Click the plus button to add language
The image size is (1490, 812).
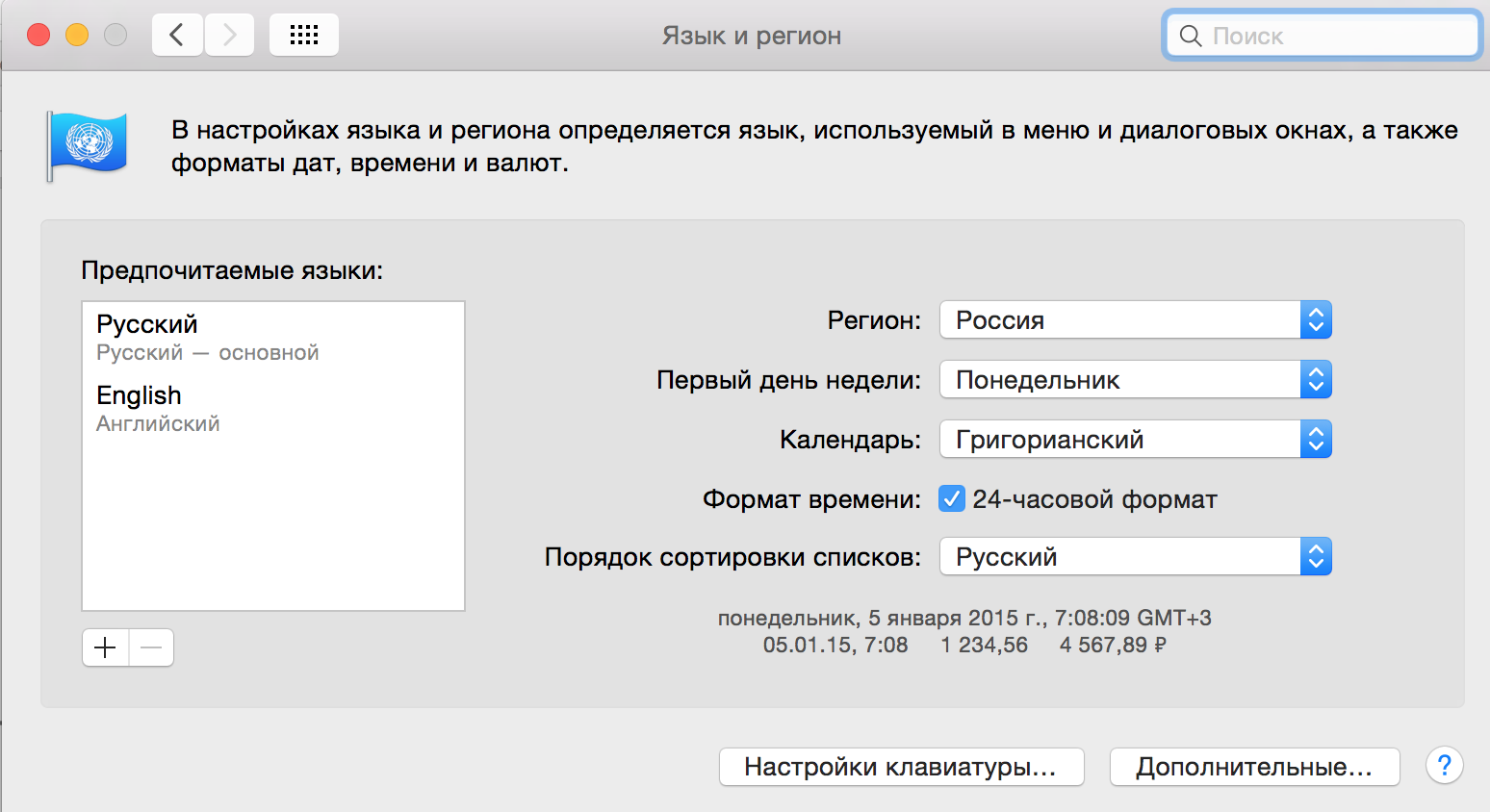[x=105, y=647]
